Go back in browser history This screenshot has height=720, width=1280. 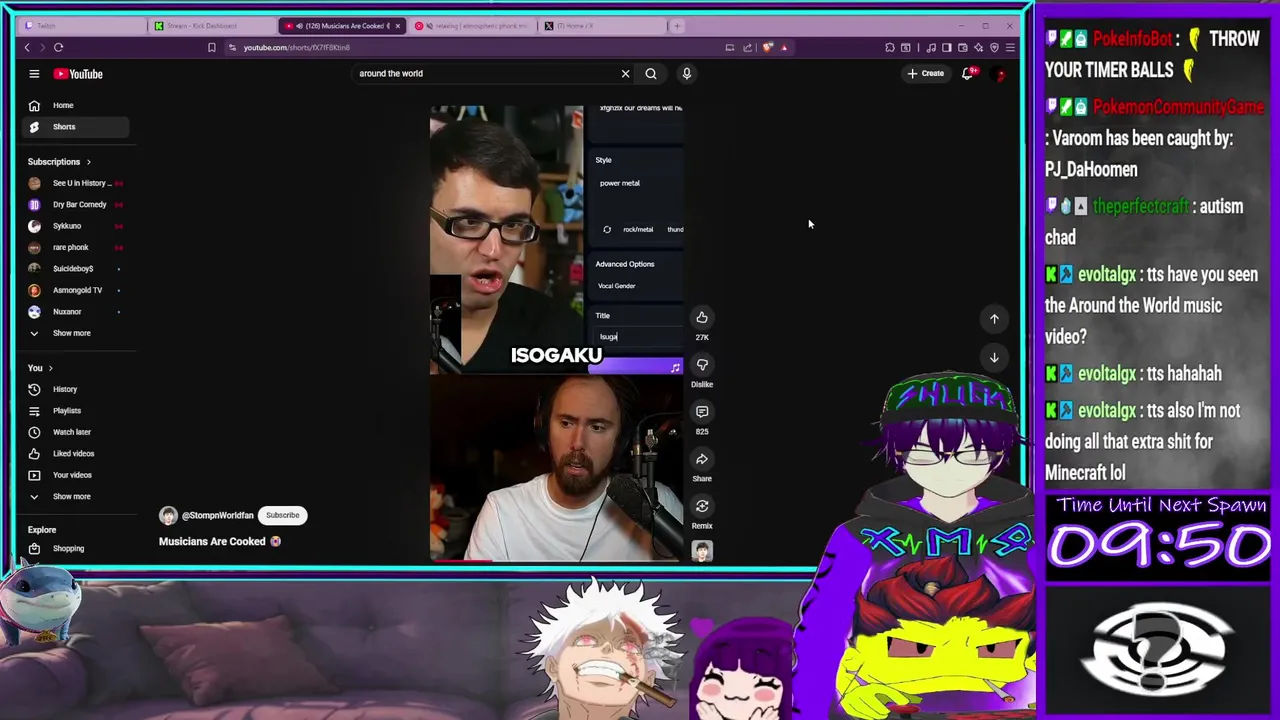[x=27, y=47]
